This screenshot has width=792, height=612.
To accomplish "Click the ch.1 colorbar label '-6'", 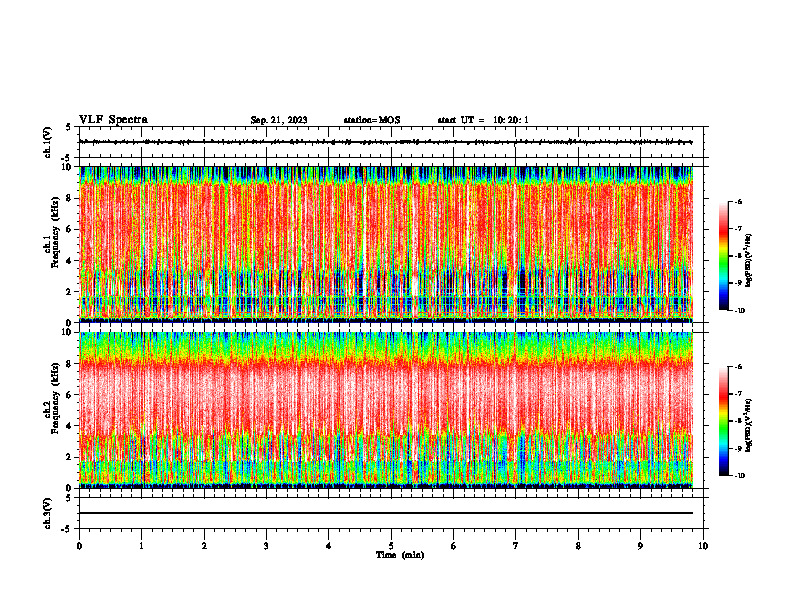I will coord(738,201).
